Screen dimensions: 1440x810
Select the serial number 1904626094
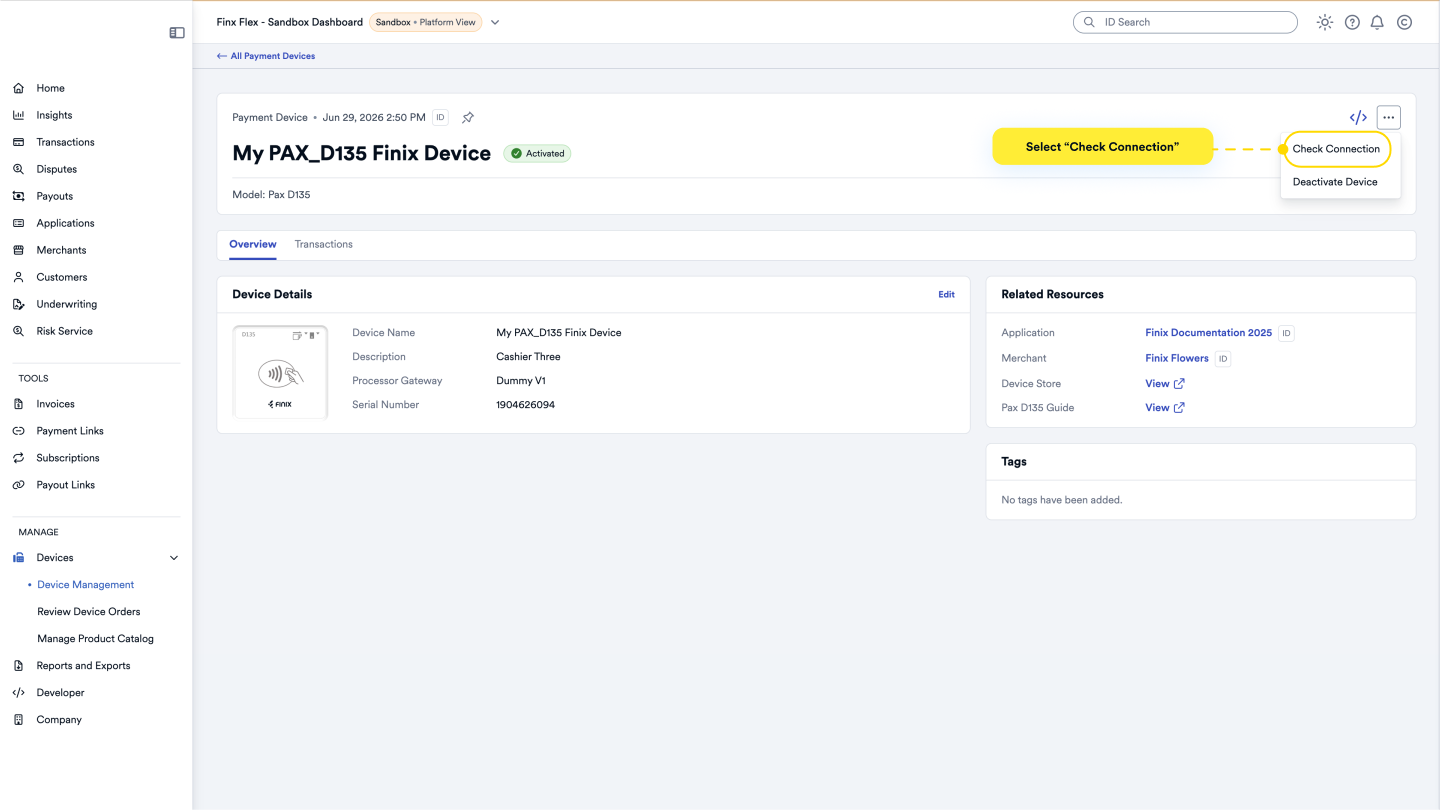pyautogui.click(x=525, y=405)
